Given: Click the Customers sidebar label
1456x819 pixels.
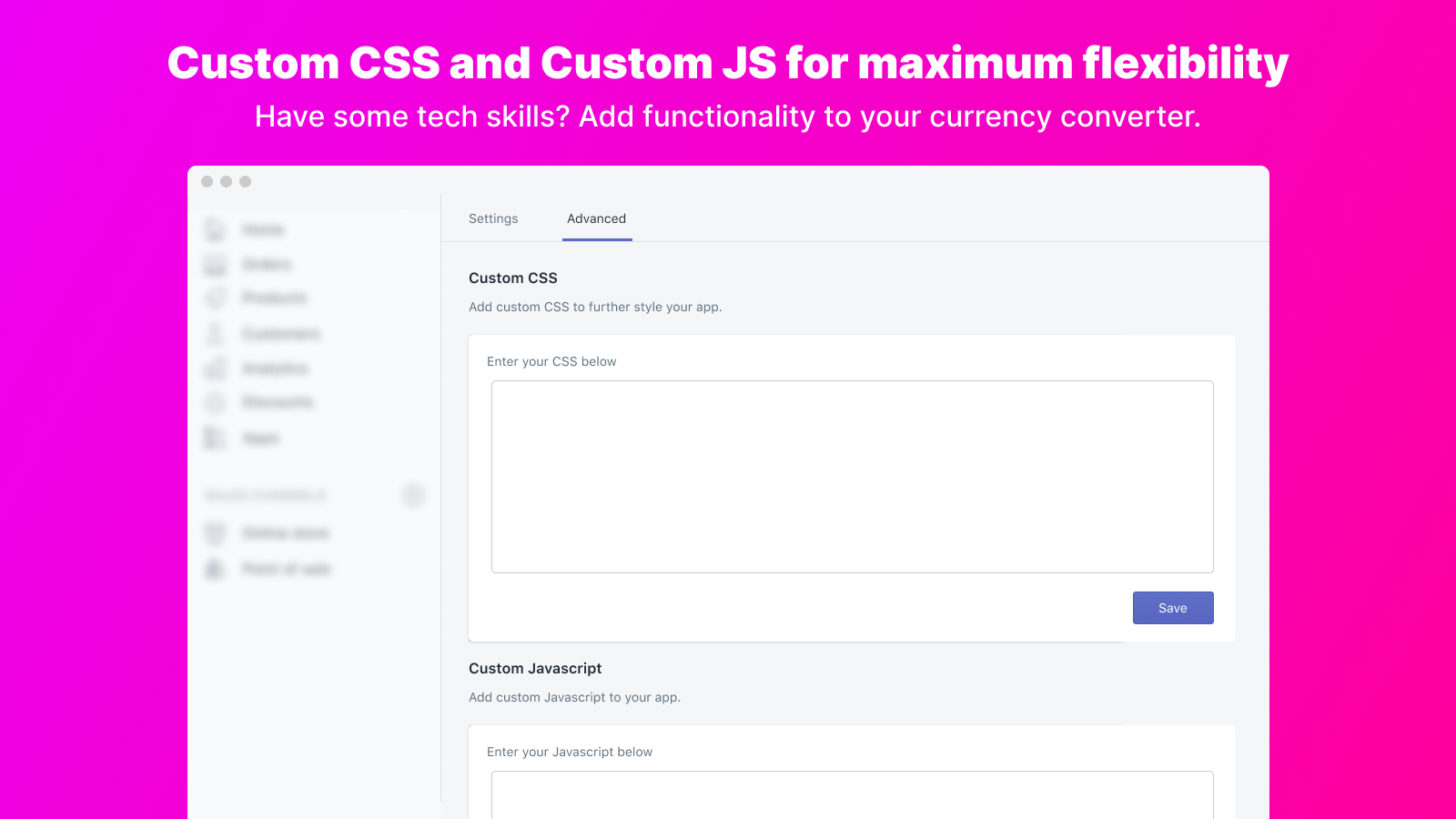Looking at the screenshot, I should click(x=281, y=334).
